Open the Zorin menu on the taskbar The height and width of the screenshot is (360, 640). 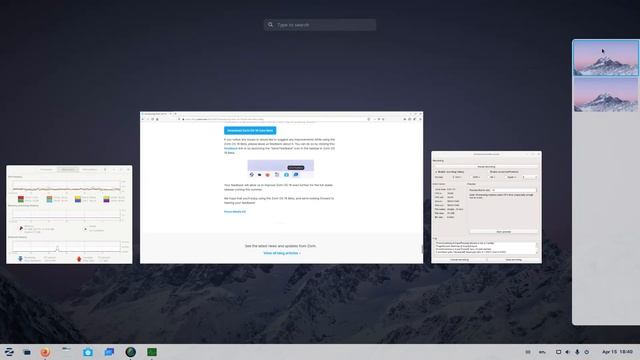click(x=9, y=352)
